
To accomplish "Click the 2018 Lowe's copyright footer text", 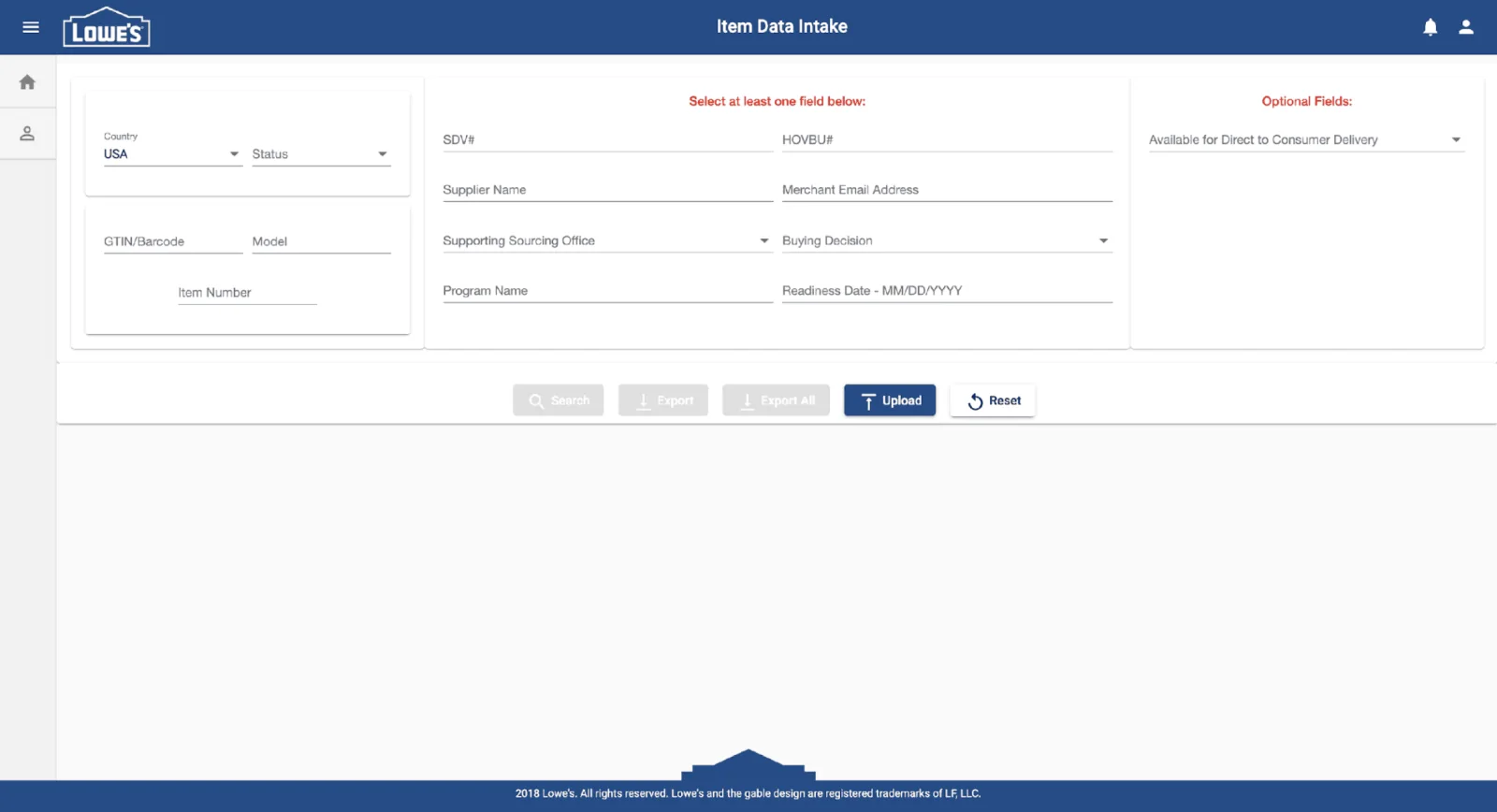I will [748, 793].
